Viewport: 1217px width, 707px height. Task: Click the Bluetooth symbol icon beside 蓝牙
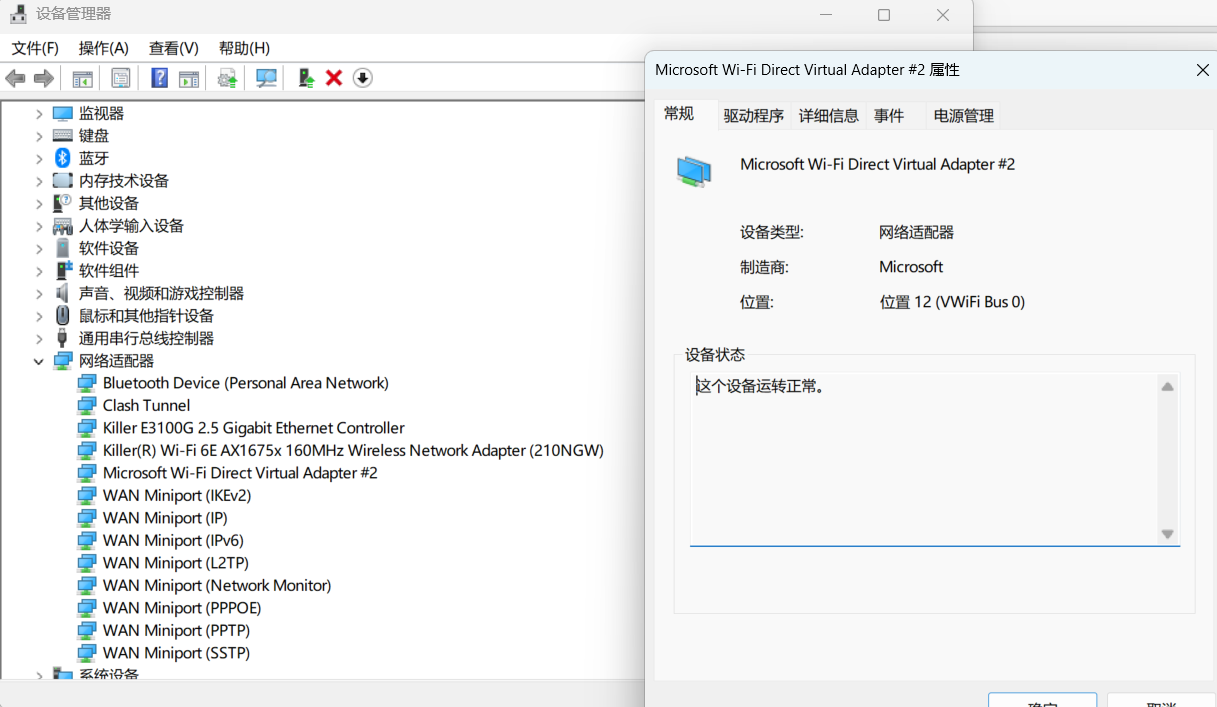[63, 158]
